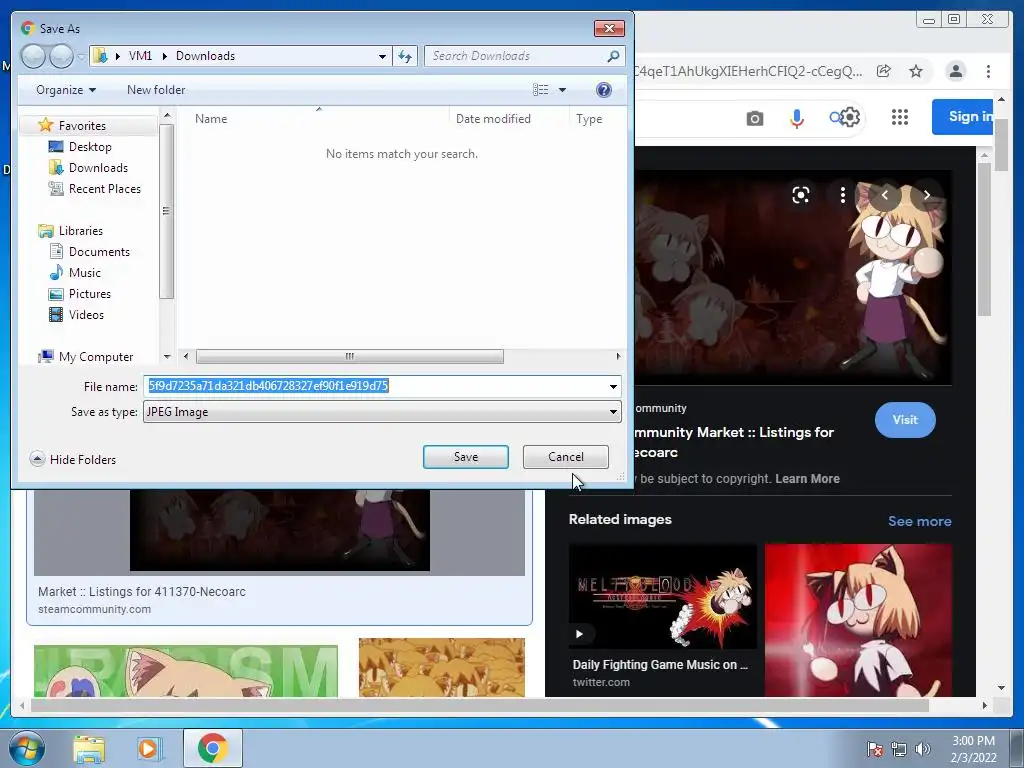Open Chrome's three-dot menu
The image size is (1024, 768).
[988, 71]
